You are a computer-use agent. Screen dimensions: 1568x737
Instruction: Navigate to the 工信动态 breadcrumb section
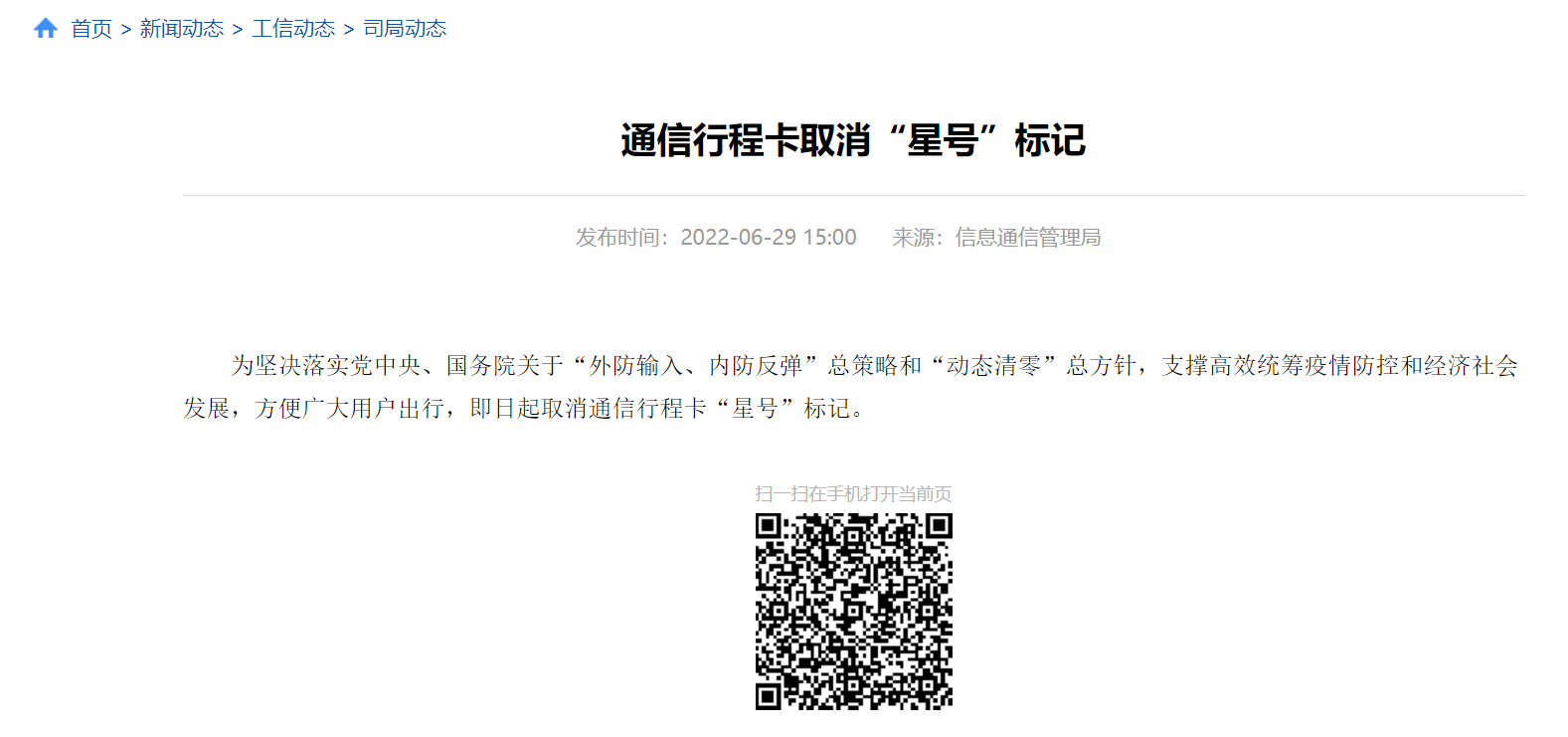[x=293, y=29]
